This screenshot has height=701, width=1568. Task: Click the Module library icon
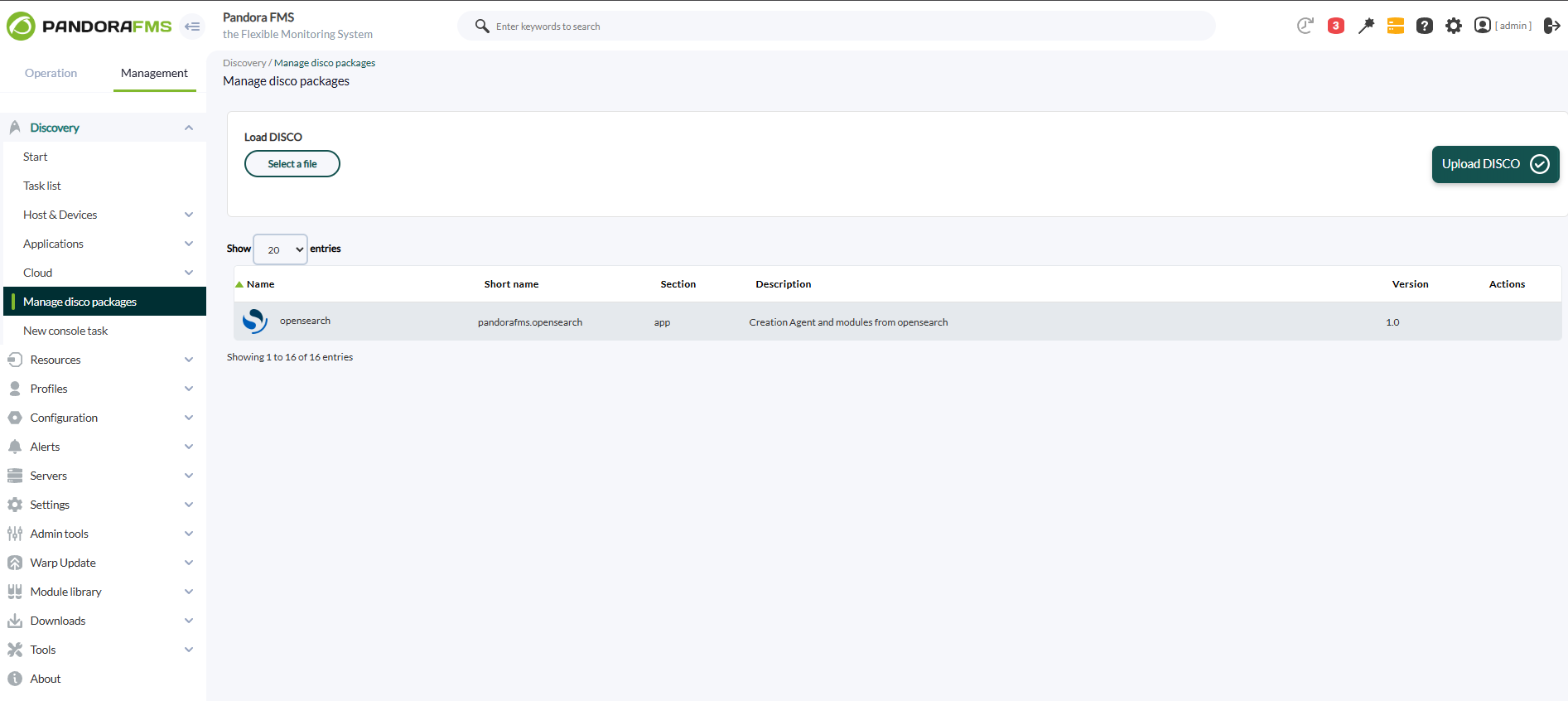point(15,592)
